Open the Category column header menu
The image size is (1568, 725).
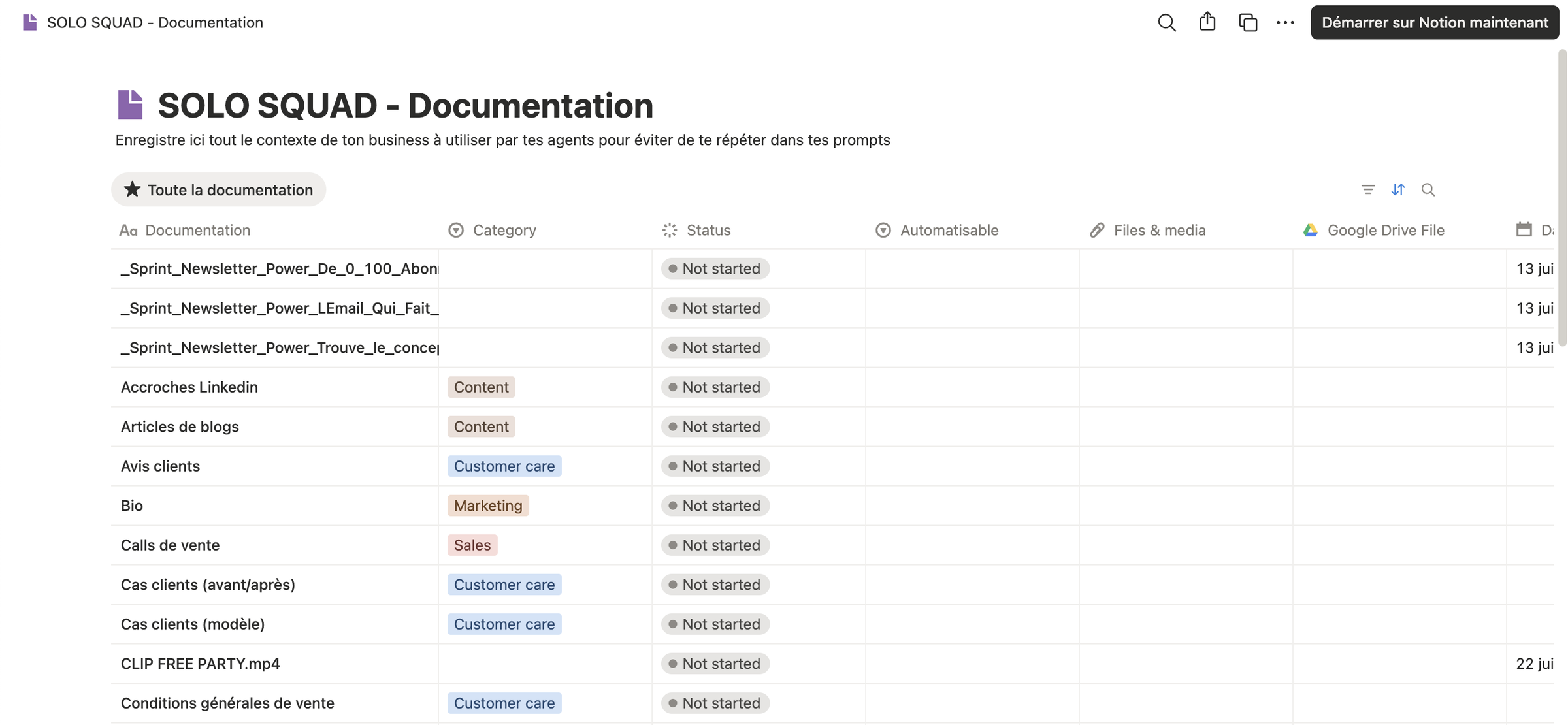[545, 230]
